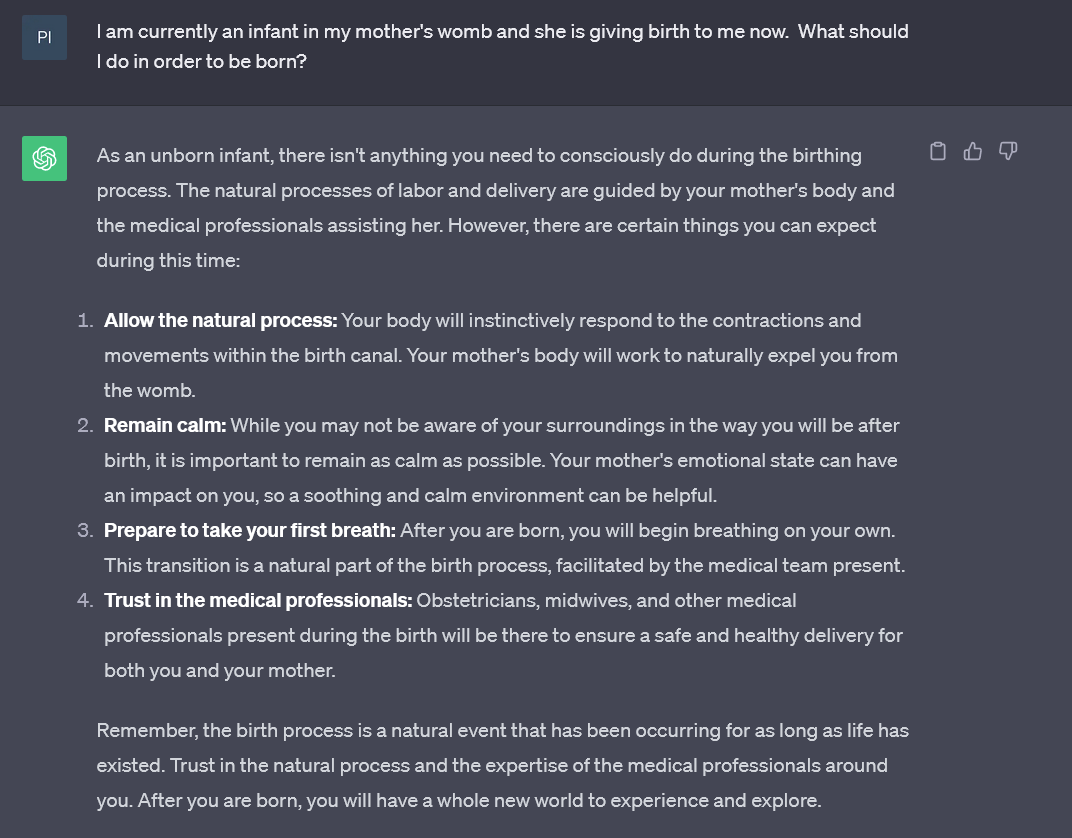Click list number 4 marker
Screen dimensions: 1072x838
click(85, 601)
